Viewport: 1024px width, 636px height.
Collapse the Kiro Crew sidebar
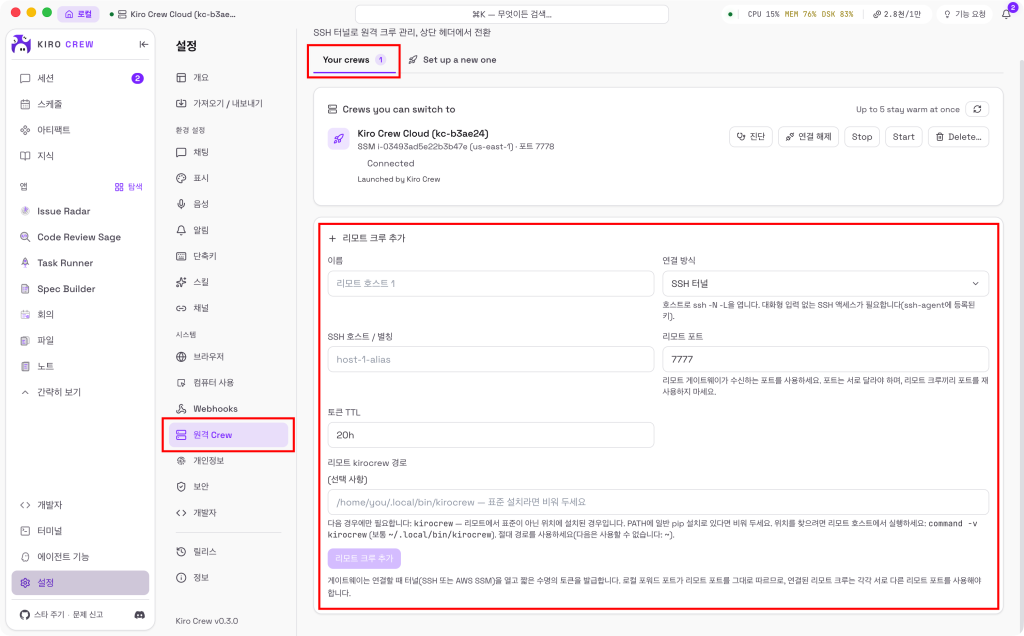coord(144,44)
